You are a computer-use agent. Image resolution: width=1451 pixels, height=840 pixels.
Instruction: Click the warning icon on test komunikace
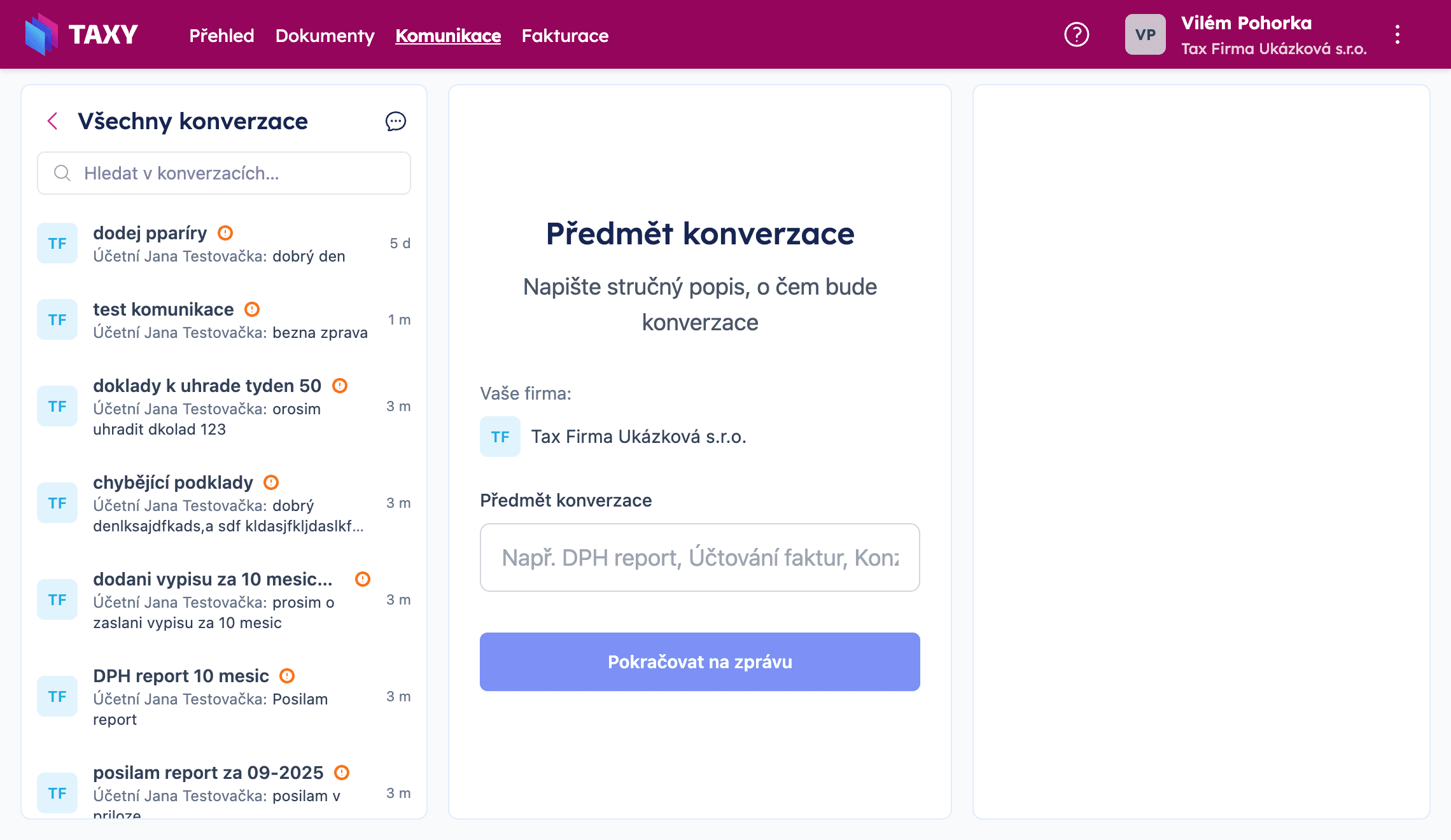coord(252,309)
